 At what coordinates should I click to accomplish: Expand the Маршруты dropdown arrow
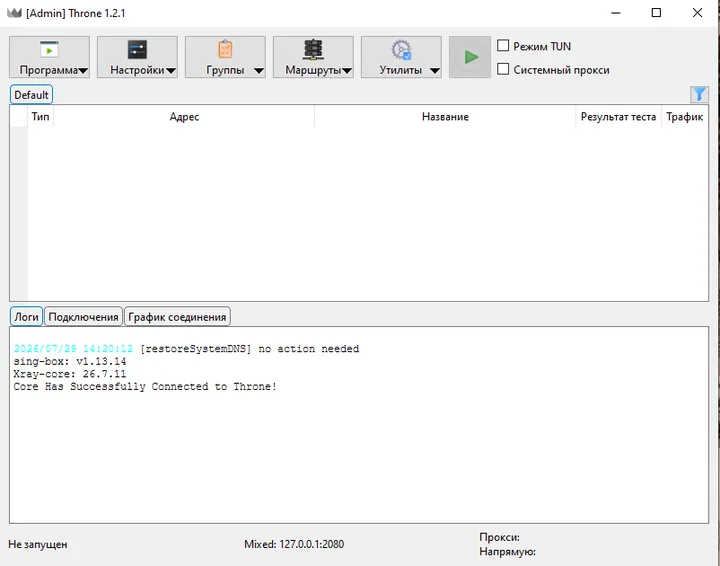tap(347, 71)
